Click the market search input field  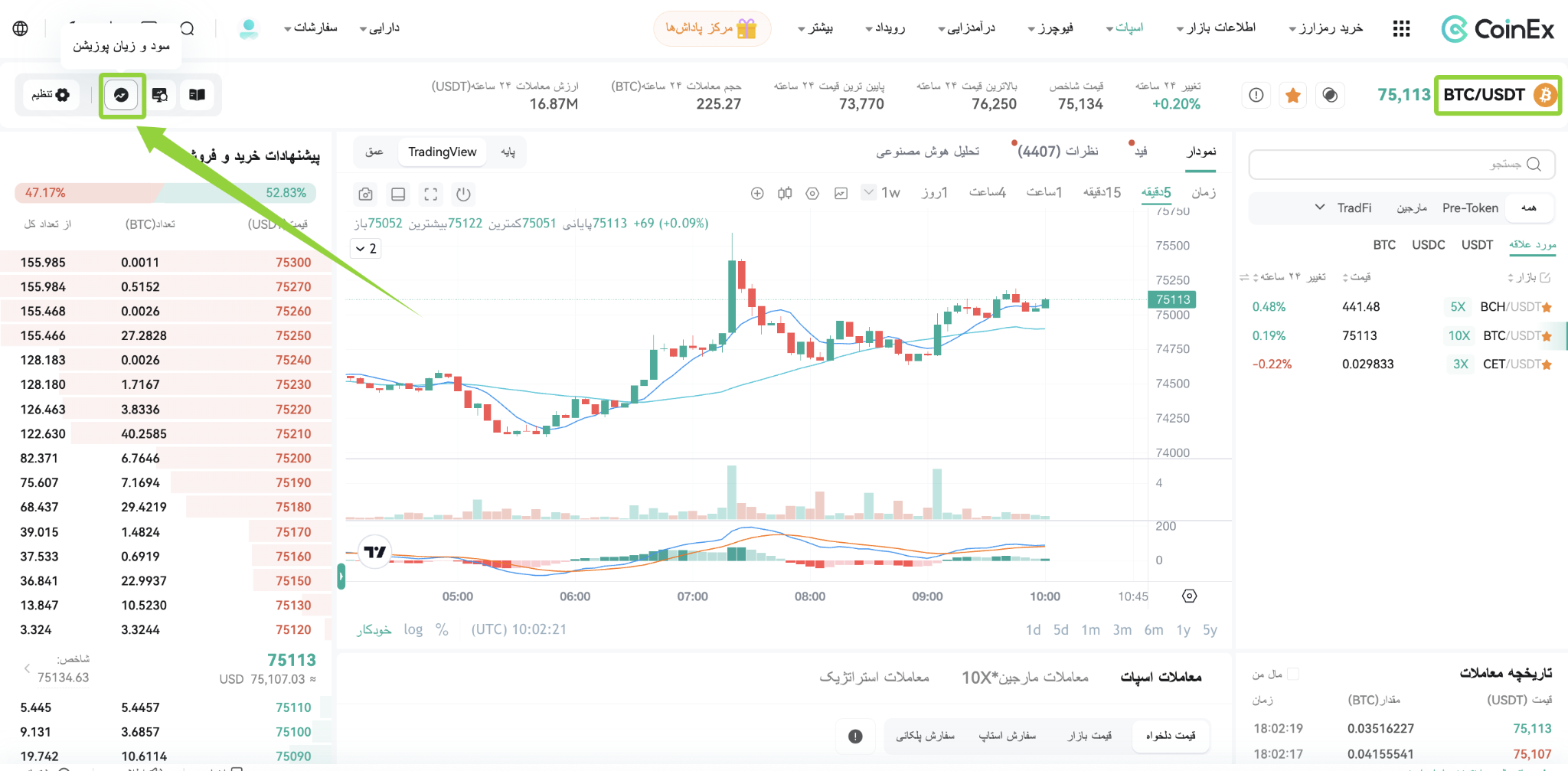1402,165
